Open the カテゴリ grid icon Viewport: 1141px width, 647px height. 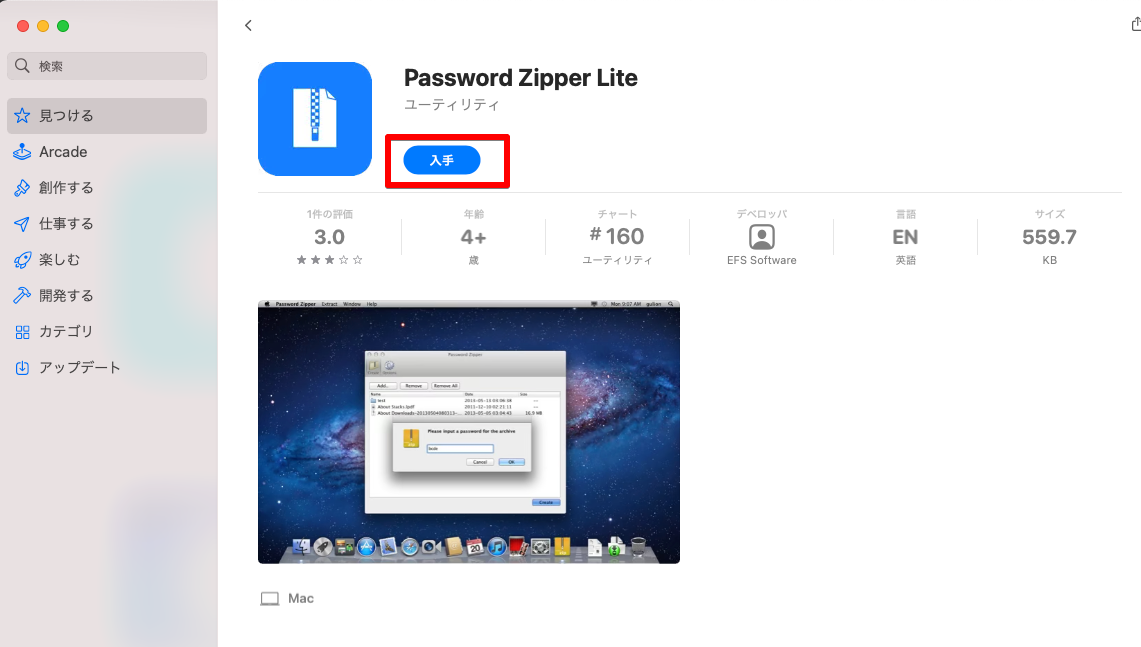(x=23, y=332)
